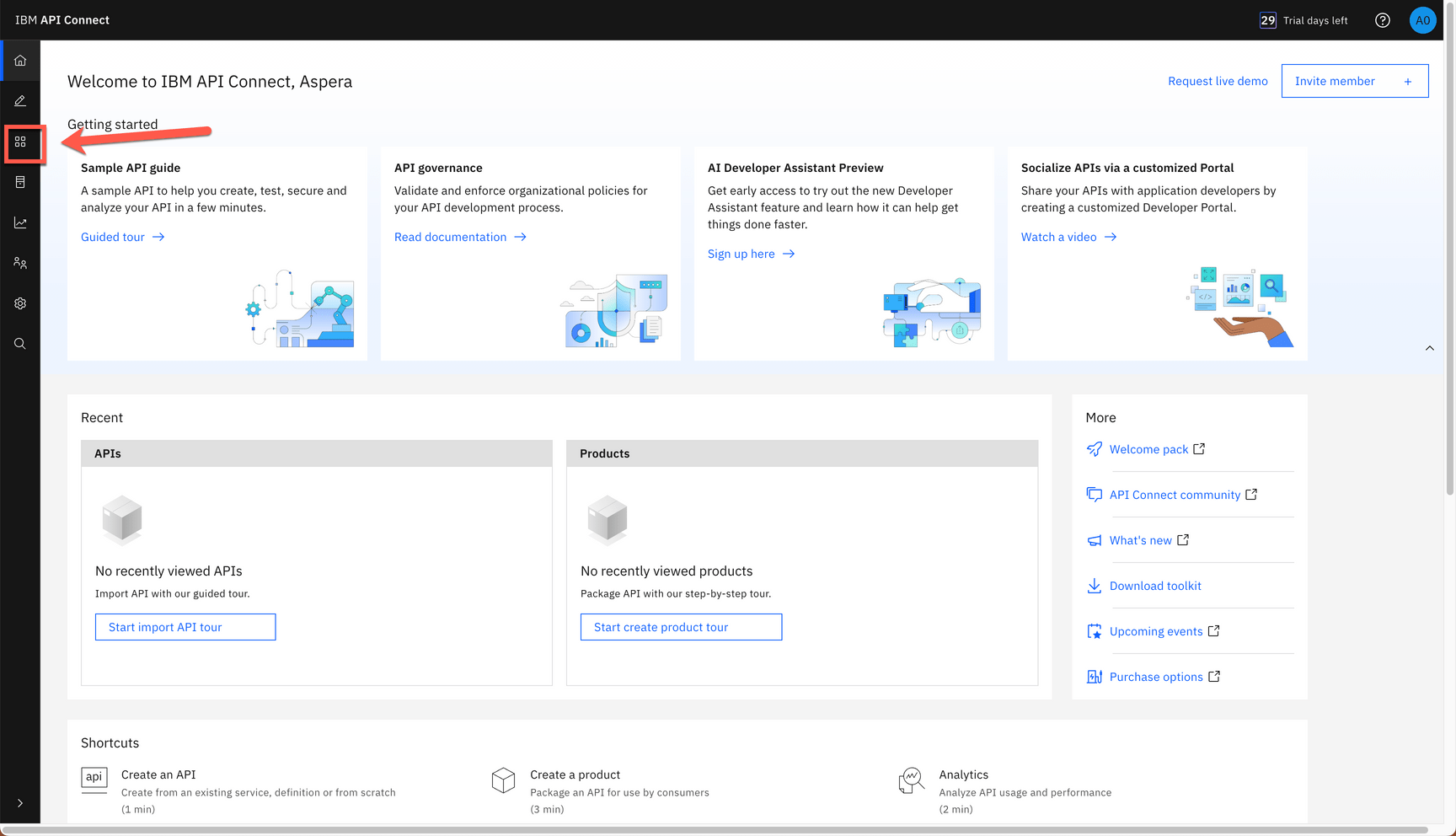The height and width of the screenshot is (836, 1456).
Task: Select the Create an API shortcut
Action: (x=158, y=774)
